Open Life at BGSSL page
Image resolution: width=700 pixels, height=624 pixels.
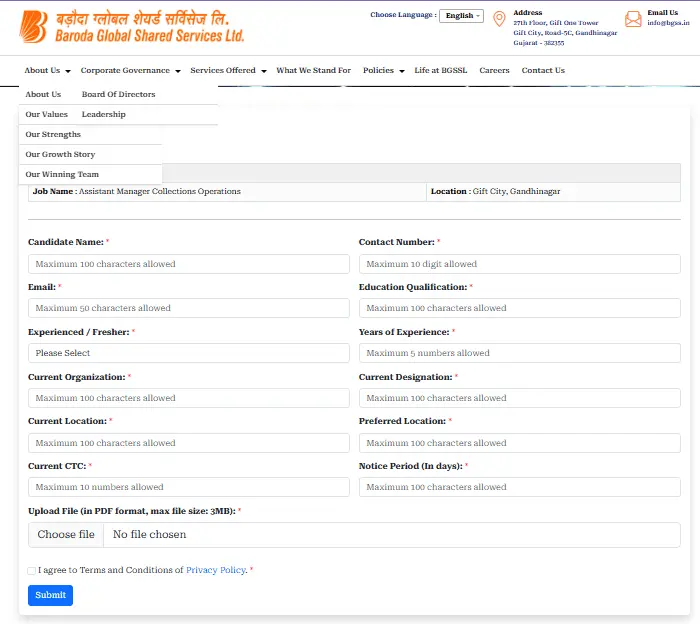pos(440,71)
